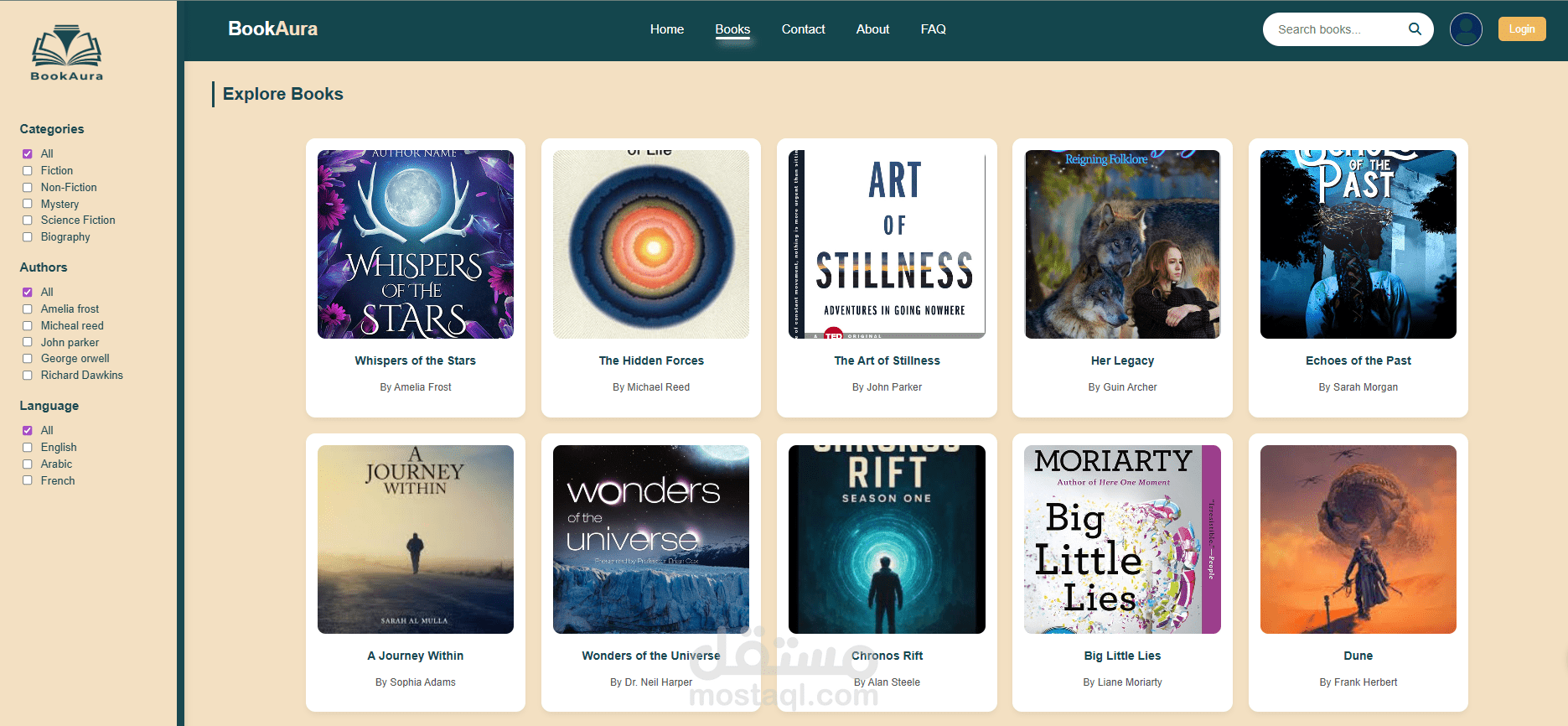The image size is (1568, 726).
Task: Select the Books nav item
Action: (x=732, y=29)
